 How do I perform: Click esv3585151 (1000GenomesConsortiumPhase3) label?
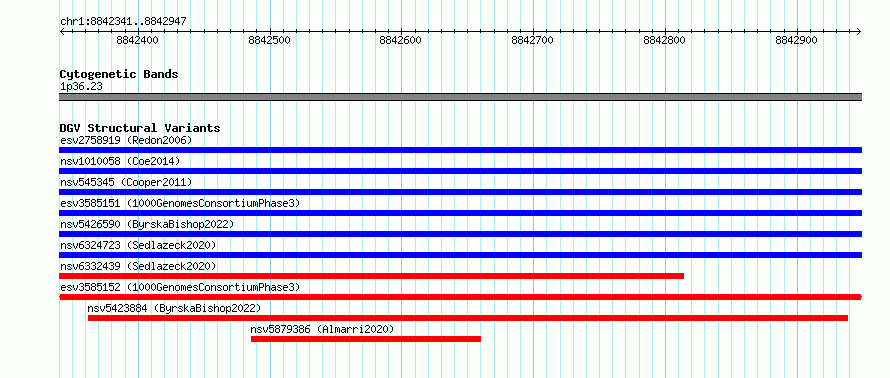click(180, 203)
